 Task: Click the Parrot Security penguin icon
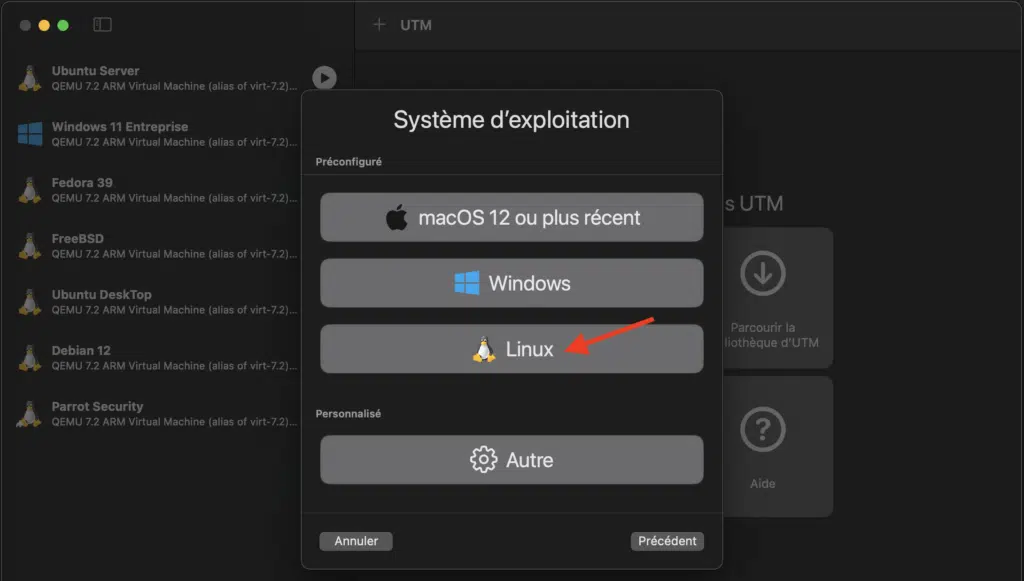29,414
